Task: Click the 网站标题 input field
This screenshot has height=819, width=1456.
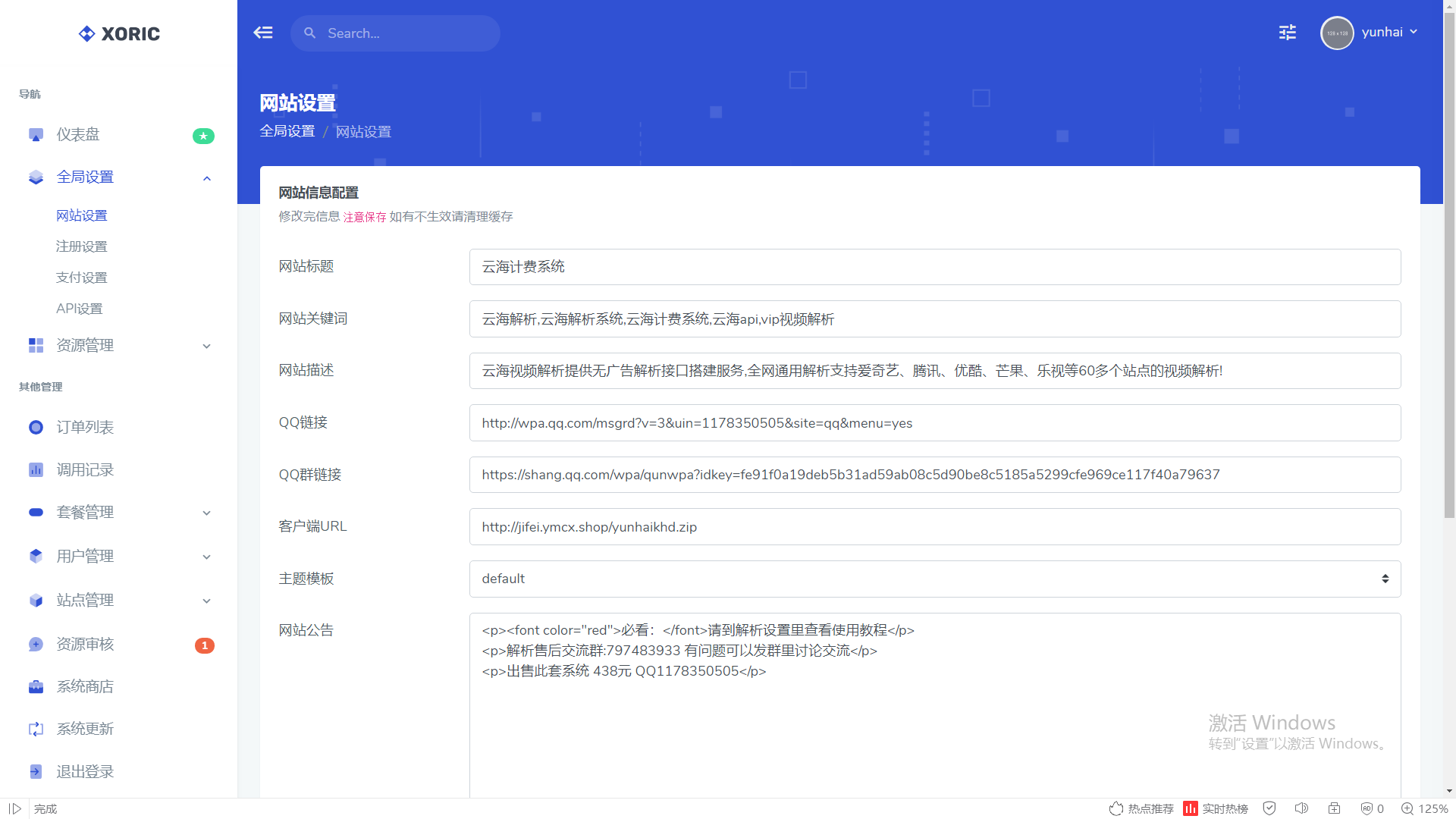Action: pyautogui.click(x=934, y=267)
